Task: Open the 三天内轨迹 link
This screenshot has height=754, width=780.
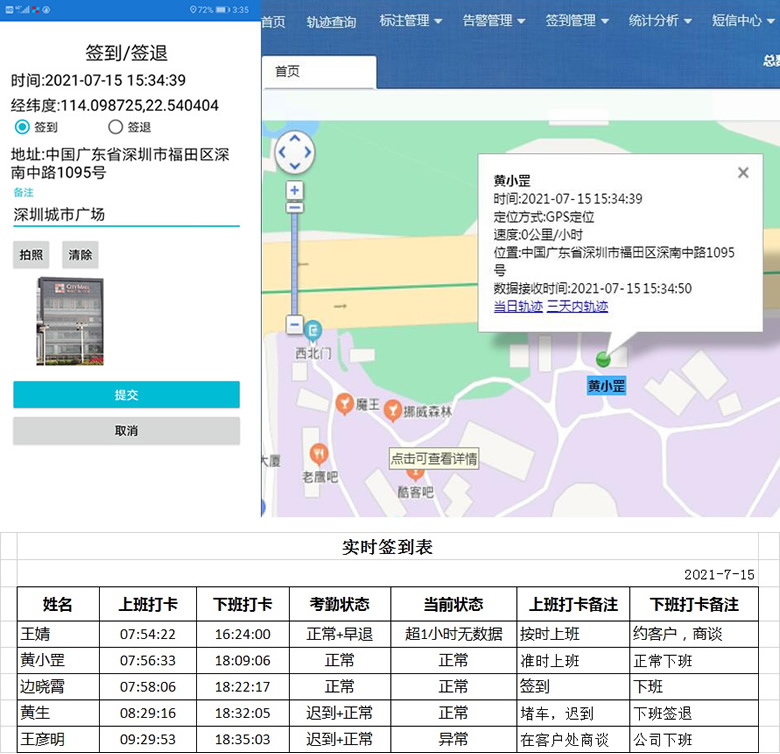Action: tap(577, 306)
